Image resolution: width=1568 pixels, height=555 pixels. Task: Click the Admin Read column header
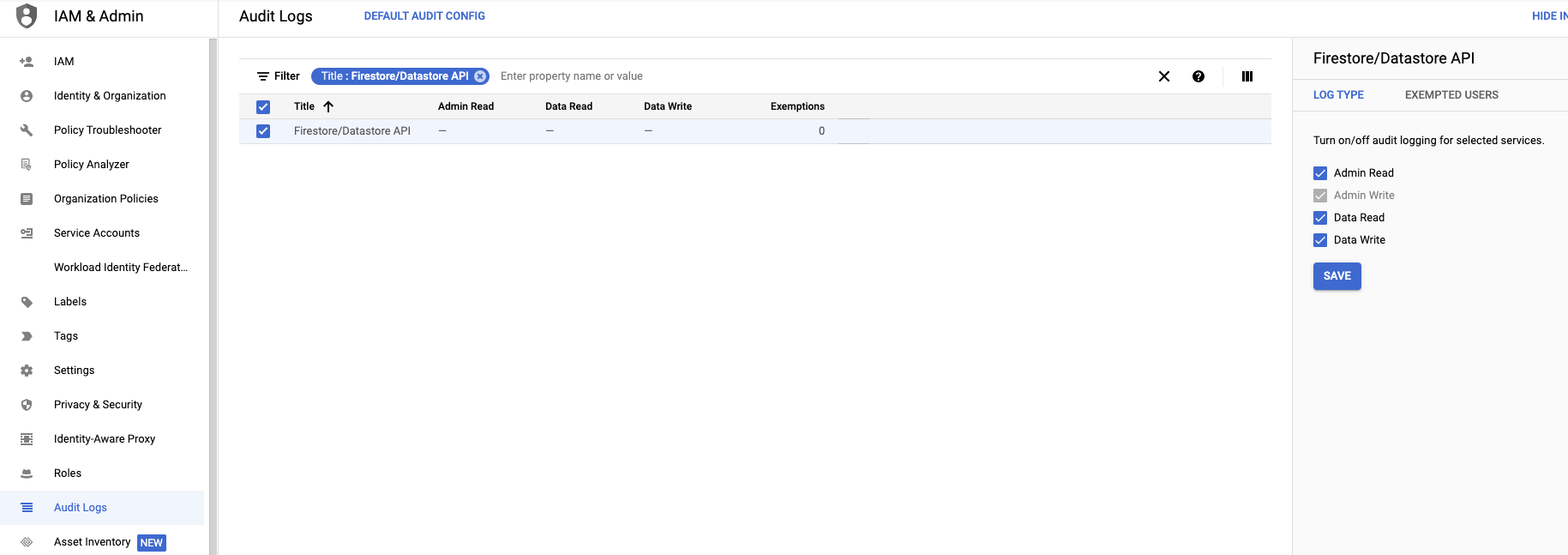(x=466, y=106)
